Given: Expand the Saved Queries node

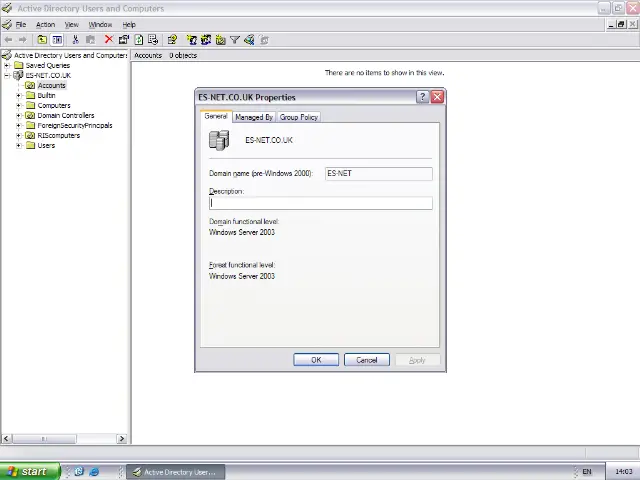Looking at the screenshot, I should pyautogui.click(x=7, y=65).
